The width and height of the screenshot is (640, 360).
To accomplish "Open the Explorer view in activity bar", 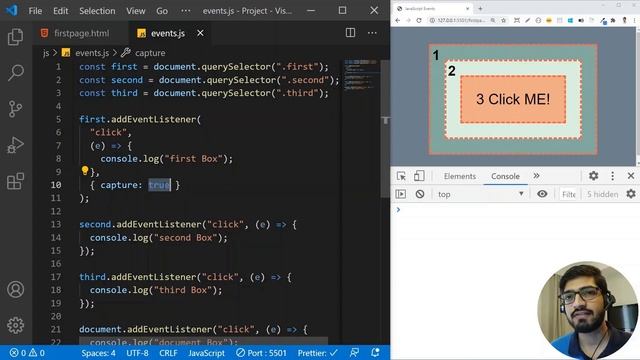I will [x=16, y=37].
